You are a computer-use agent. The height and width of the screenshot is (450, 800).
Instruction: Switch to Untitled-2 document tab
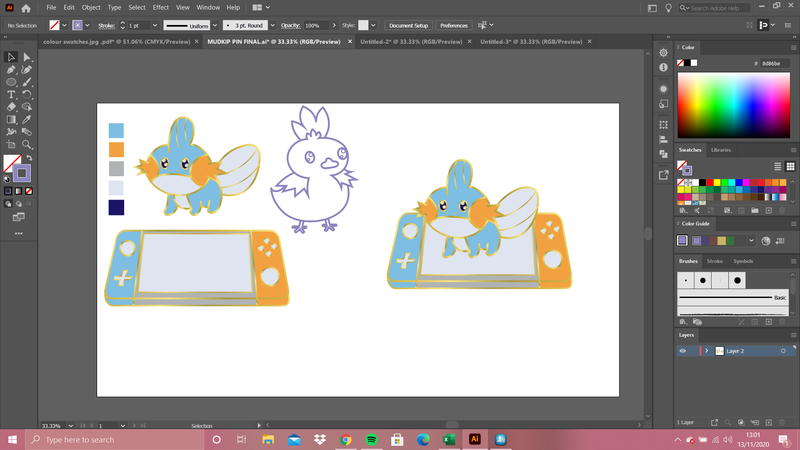tap(411, 42)
